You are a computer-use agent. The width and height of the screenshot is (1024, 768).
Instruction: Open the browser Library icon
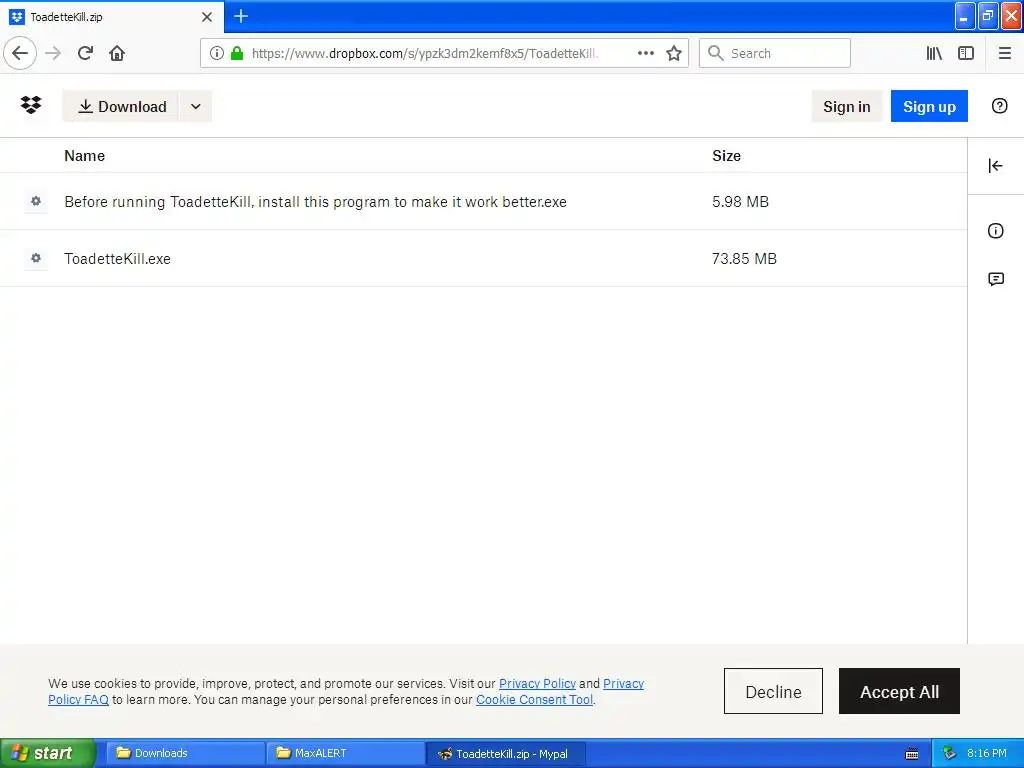coord(934,53)
